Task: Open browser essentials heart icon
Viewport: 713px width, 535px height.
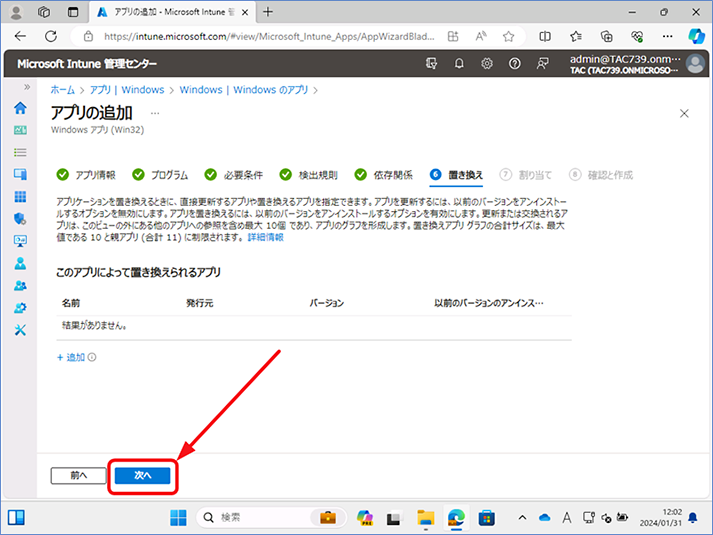Action: (637, 36)
